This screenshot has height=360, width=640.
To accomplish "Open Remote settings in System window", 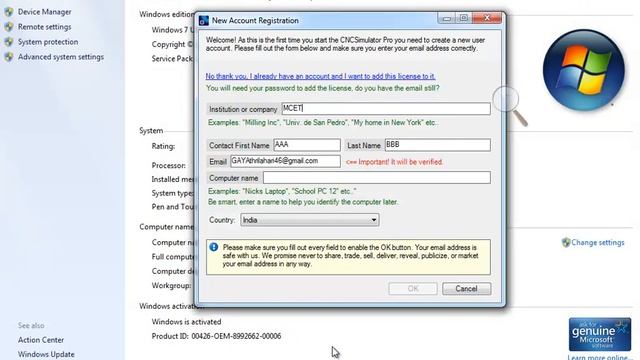I will click(44, 27).
